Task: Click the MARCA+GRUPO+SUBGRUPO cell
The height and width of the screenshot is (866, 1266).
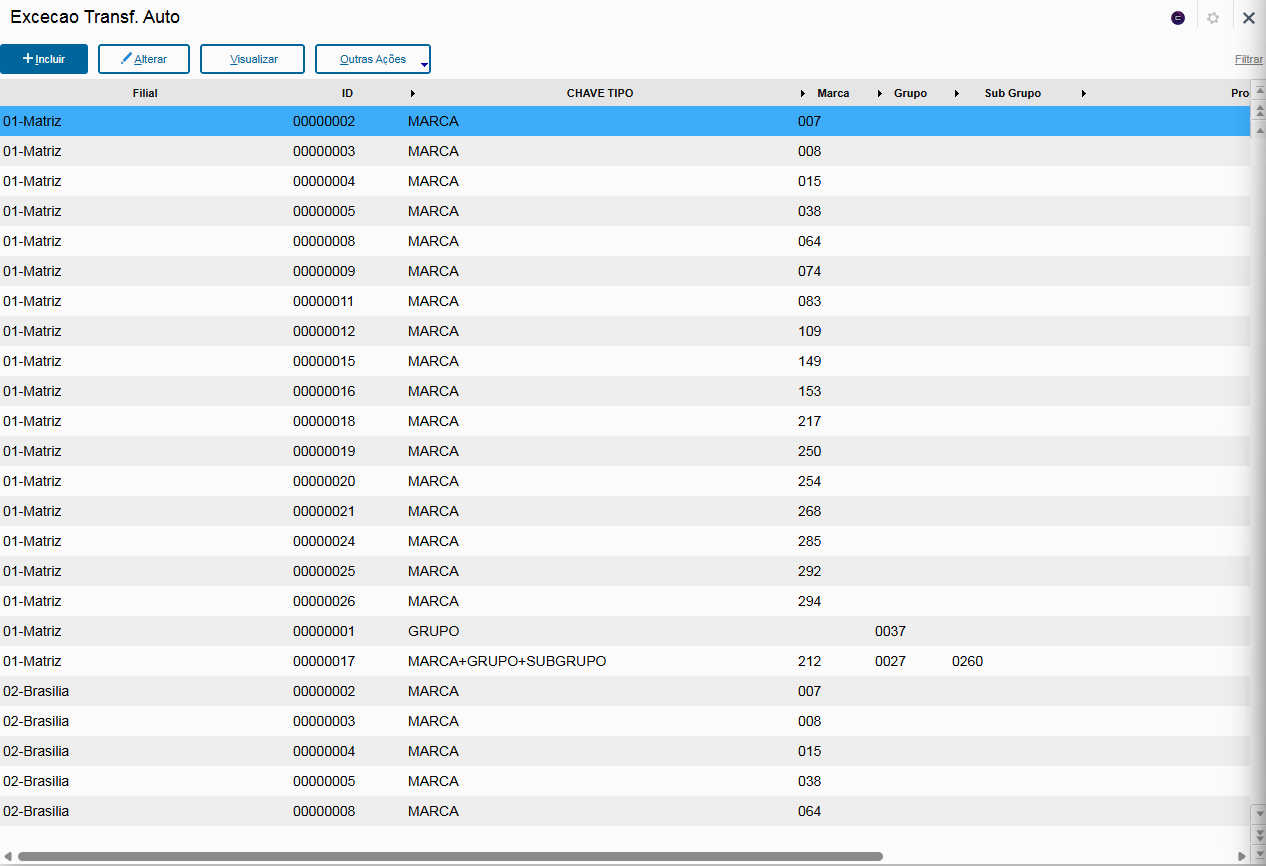Action: coord(507,661)
